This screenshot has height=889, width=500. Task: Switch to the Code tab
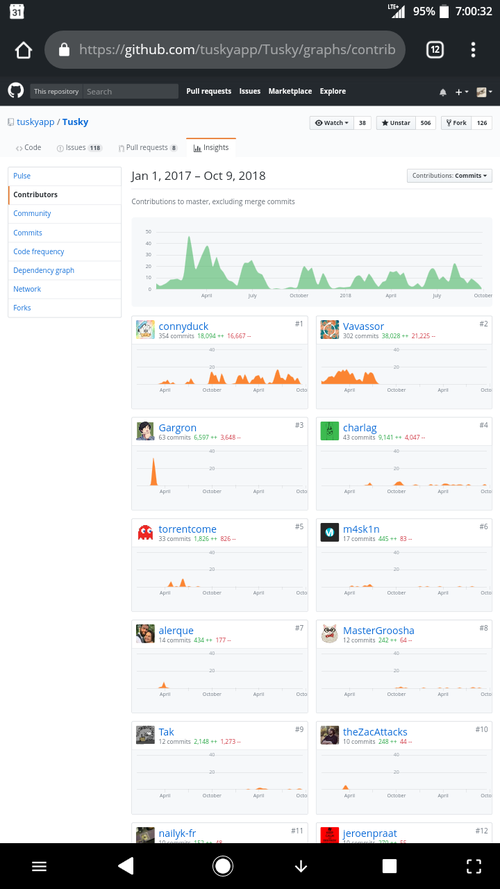[28, 147]
